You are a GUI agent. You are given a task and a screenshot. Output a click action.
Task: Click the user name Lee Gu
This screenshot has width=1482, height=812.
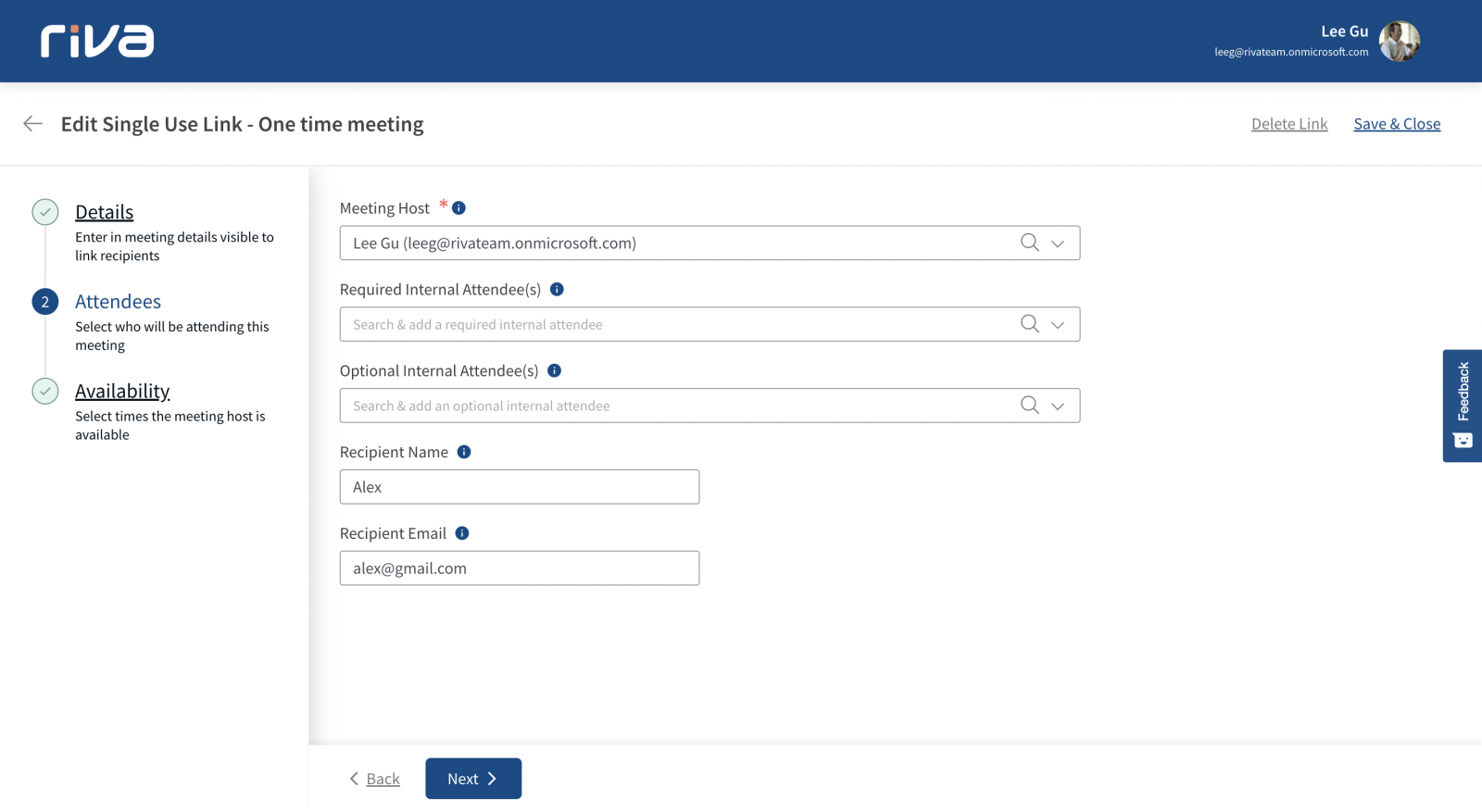tap(1344, 31)
